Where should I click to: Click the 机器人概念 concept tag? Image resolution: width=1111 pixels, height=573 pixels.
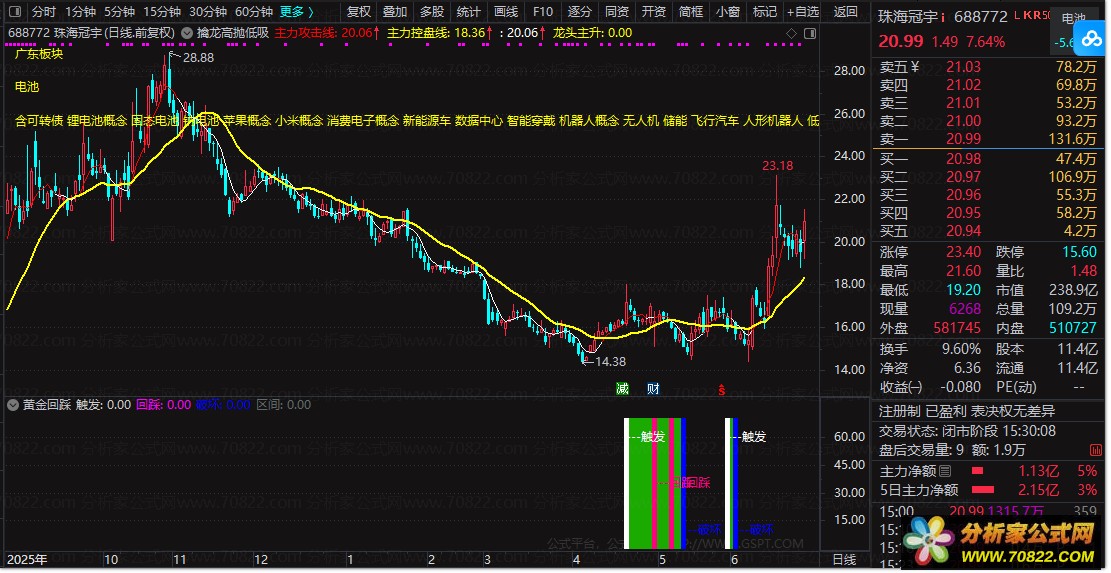coord(589,120)
